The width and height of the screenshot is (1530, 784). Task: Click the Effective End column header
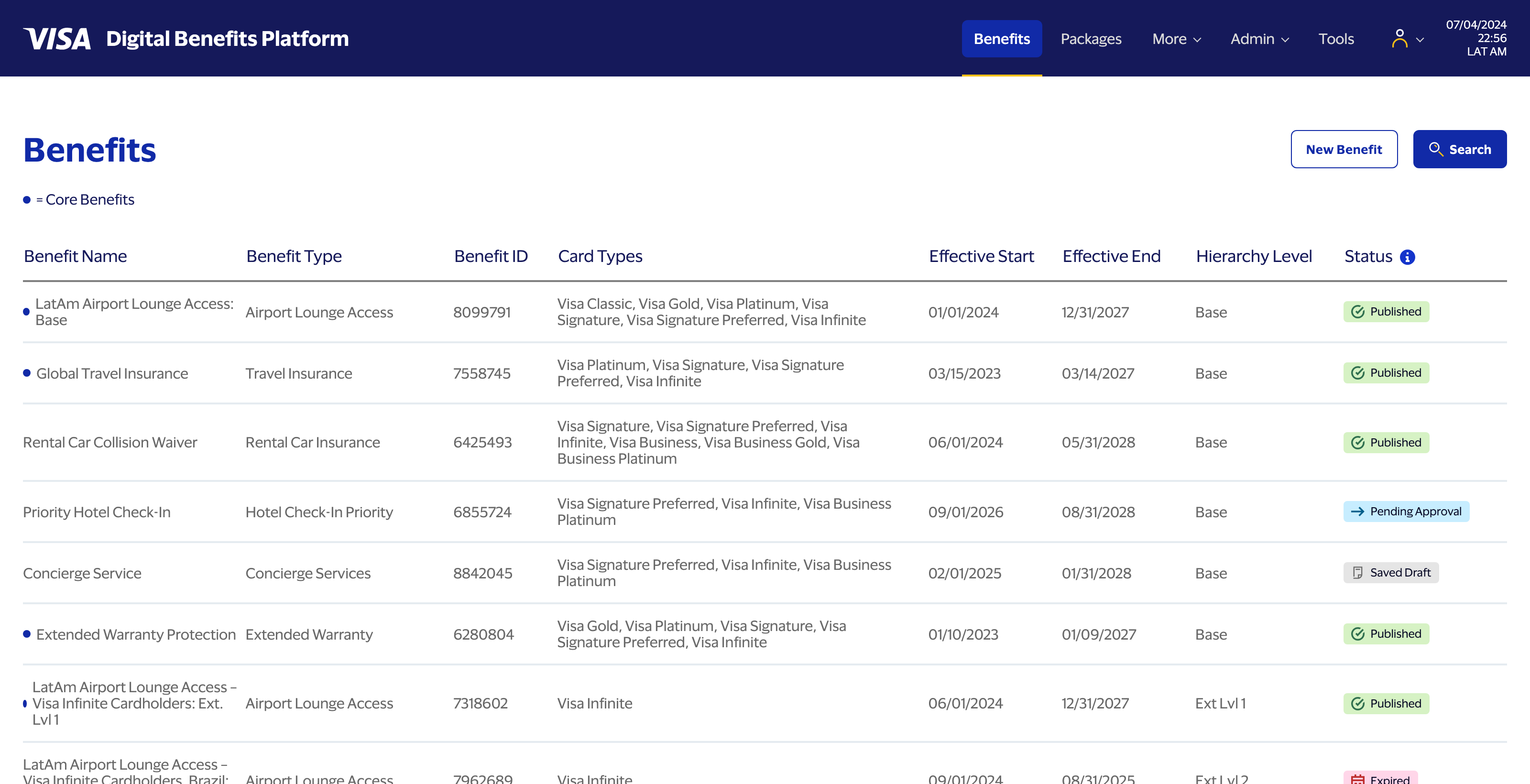click(1111, 256)
